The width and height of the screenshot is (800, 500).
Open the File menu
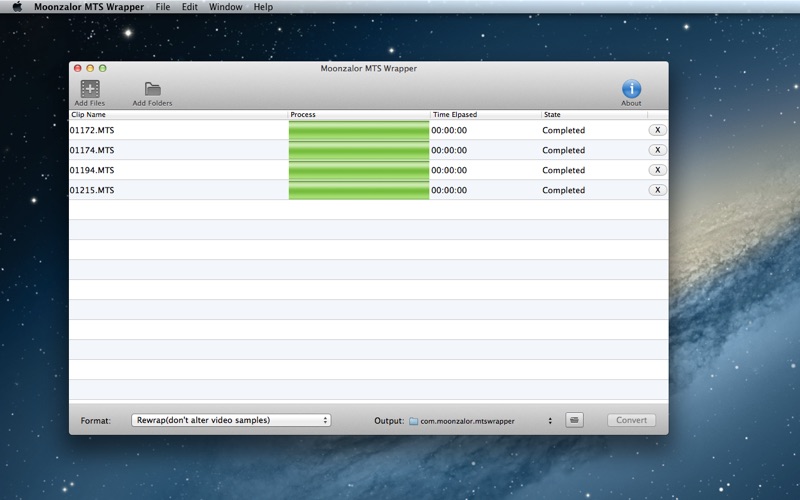[x=163, y=7]
